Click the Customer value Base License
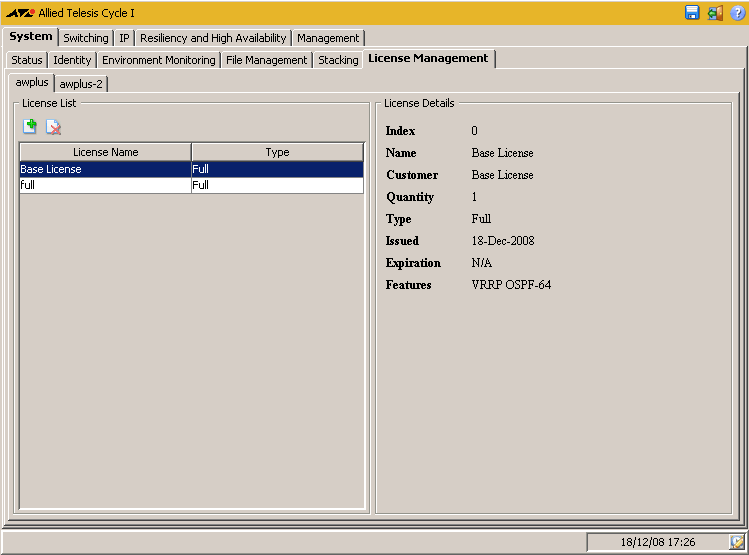This screenshot has height=555, width=749. [x=503, y=175]
